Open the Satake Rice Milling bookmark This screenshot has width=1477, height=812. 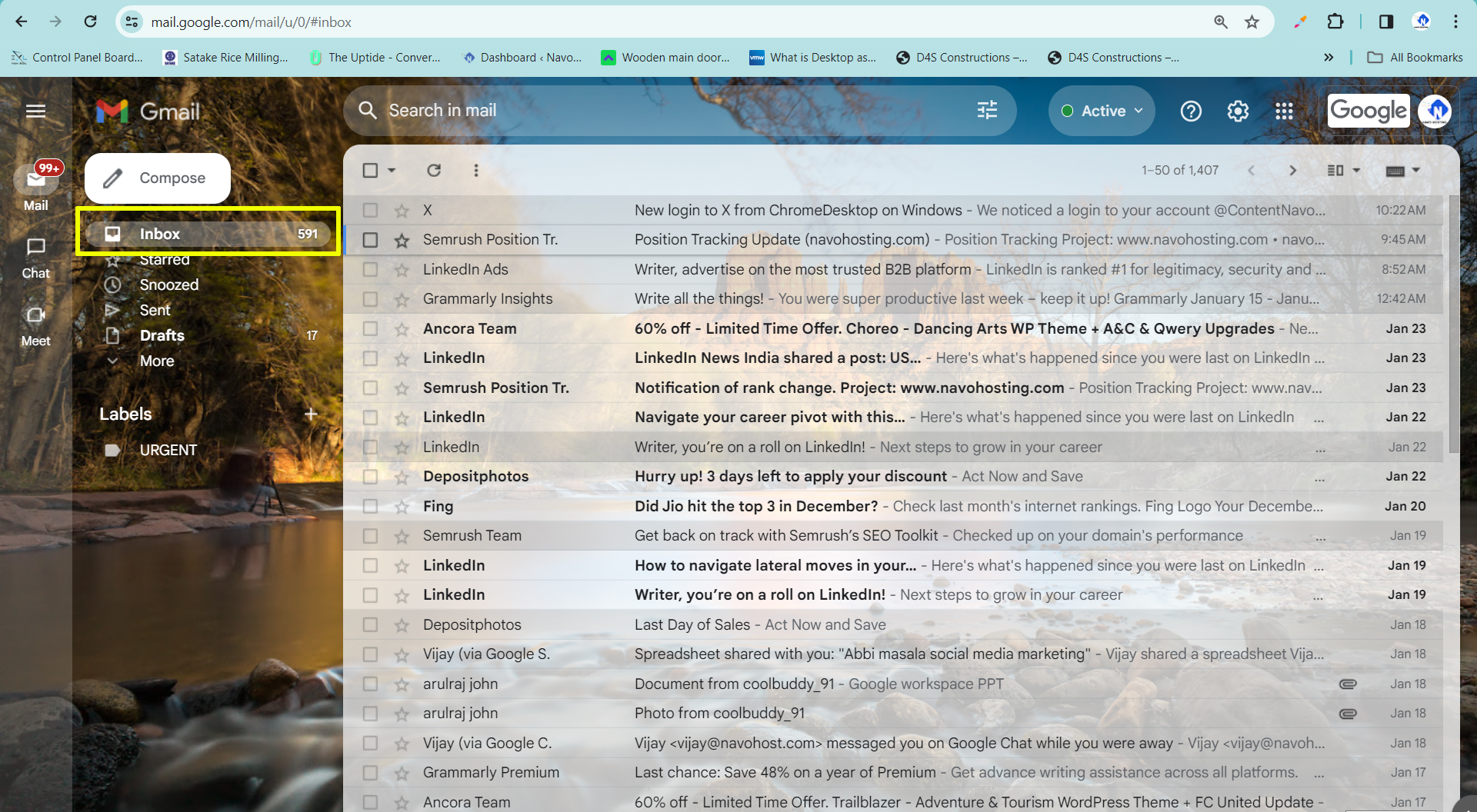[x=225, y=57]
